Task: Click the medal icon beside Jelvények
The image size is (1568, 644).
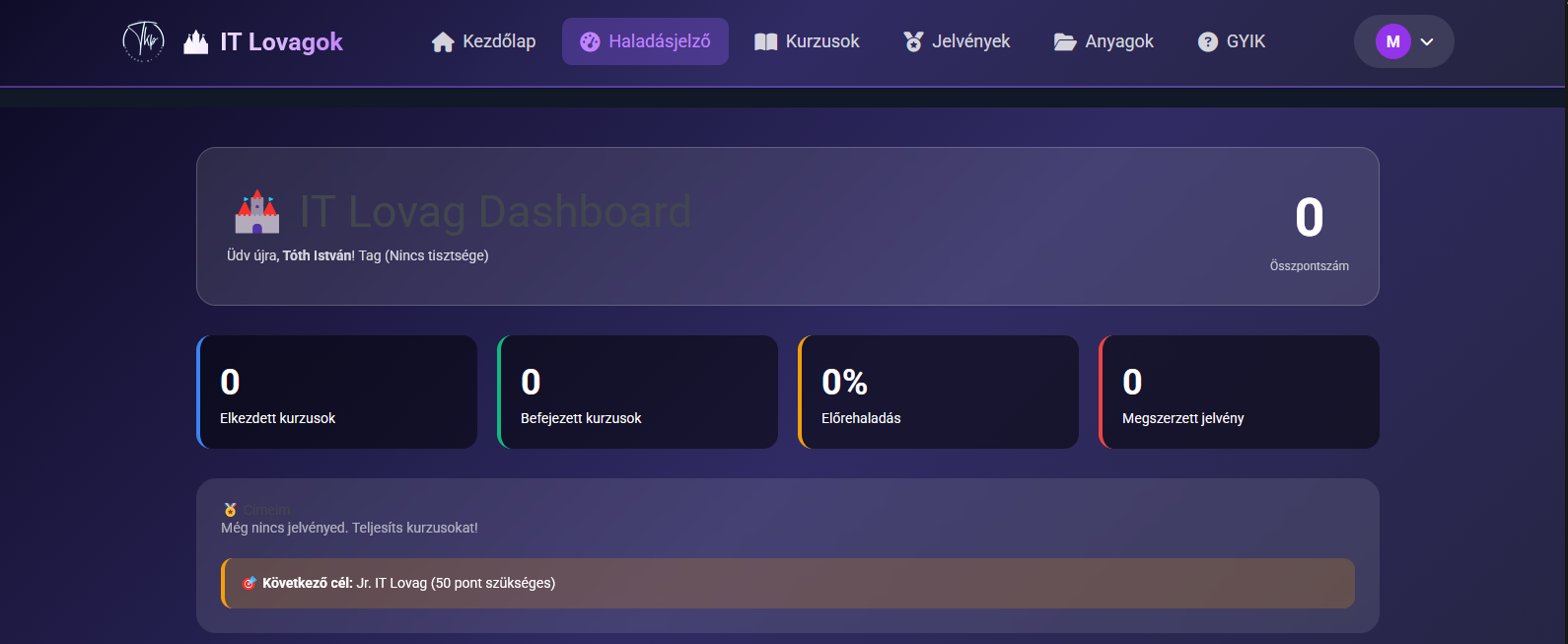Action: point(913,41)
